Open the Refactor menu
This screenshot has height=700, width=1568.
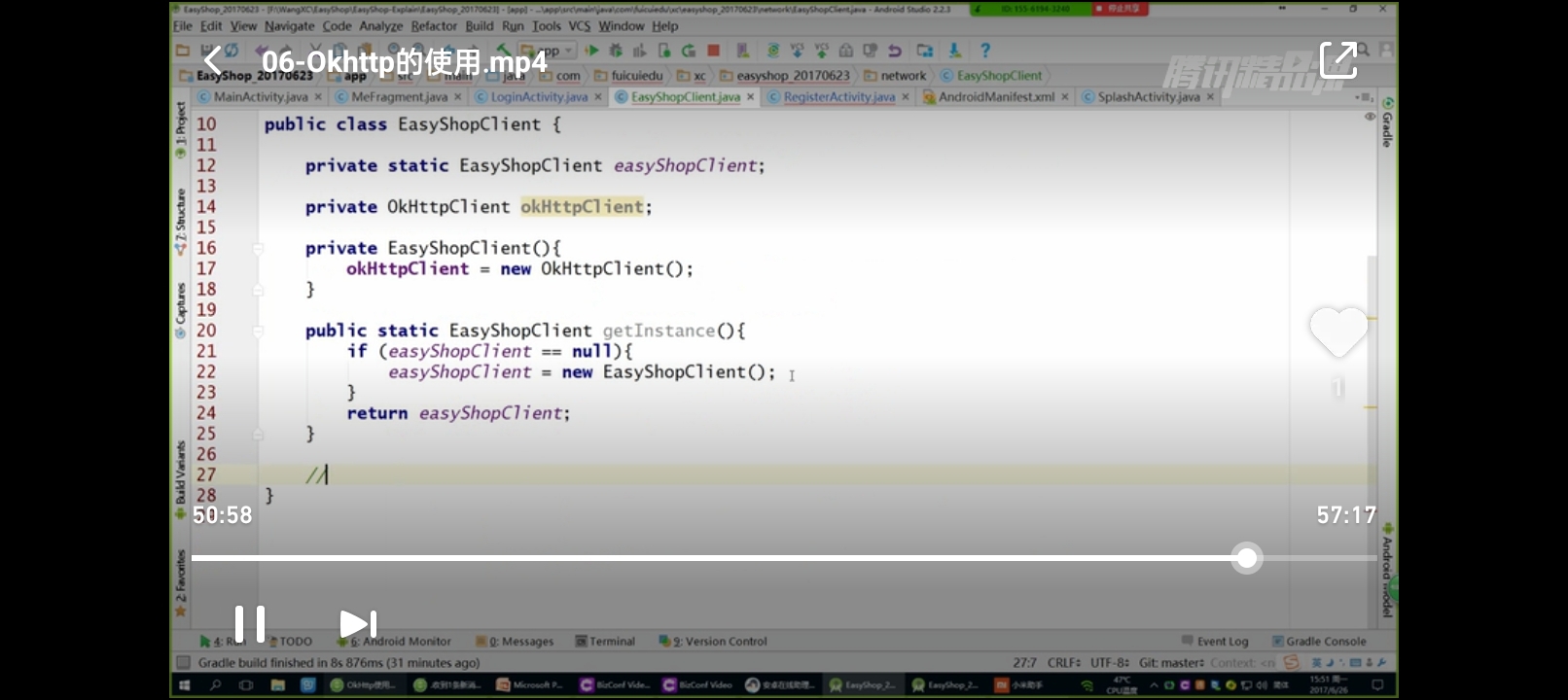pyautogui.click(x=434, y=26)
